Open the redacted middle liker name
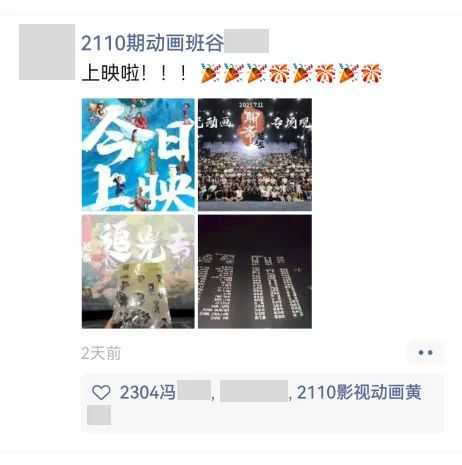The height and width of the screenshot is (465, 462). tap(254, 391)
